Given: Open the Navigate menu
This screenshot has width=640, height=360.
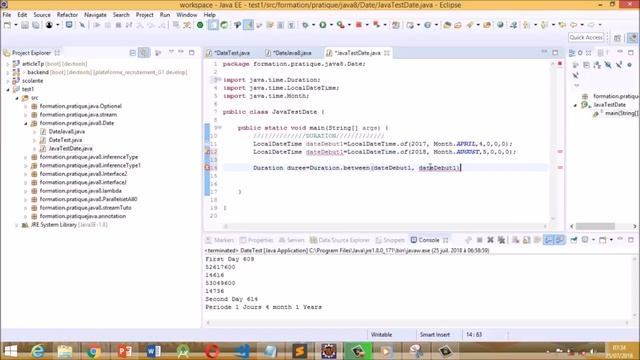Looking at the screenshot, I should (95, 15).
